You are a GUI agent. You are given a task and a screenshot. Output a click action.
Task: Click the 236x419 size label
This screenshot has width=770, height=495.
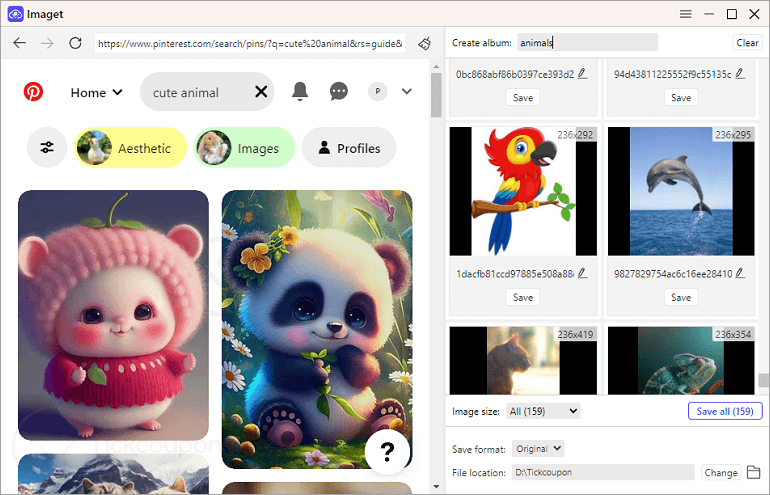click(575, 334)
